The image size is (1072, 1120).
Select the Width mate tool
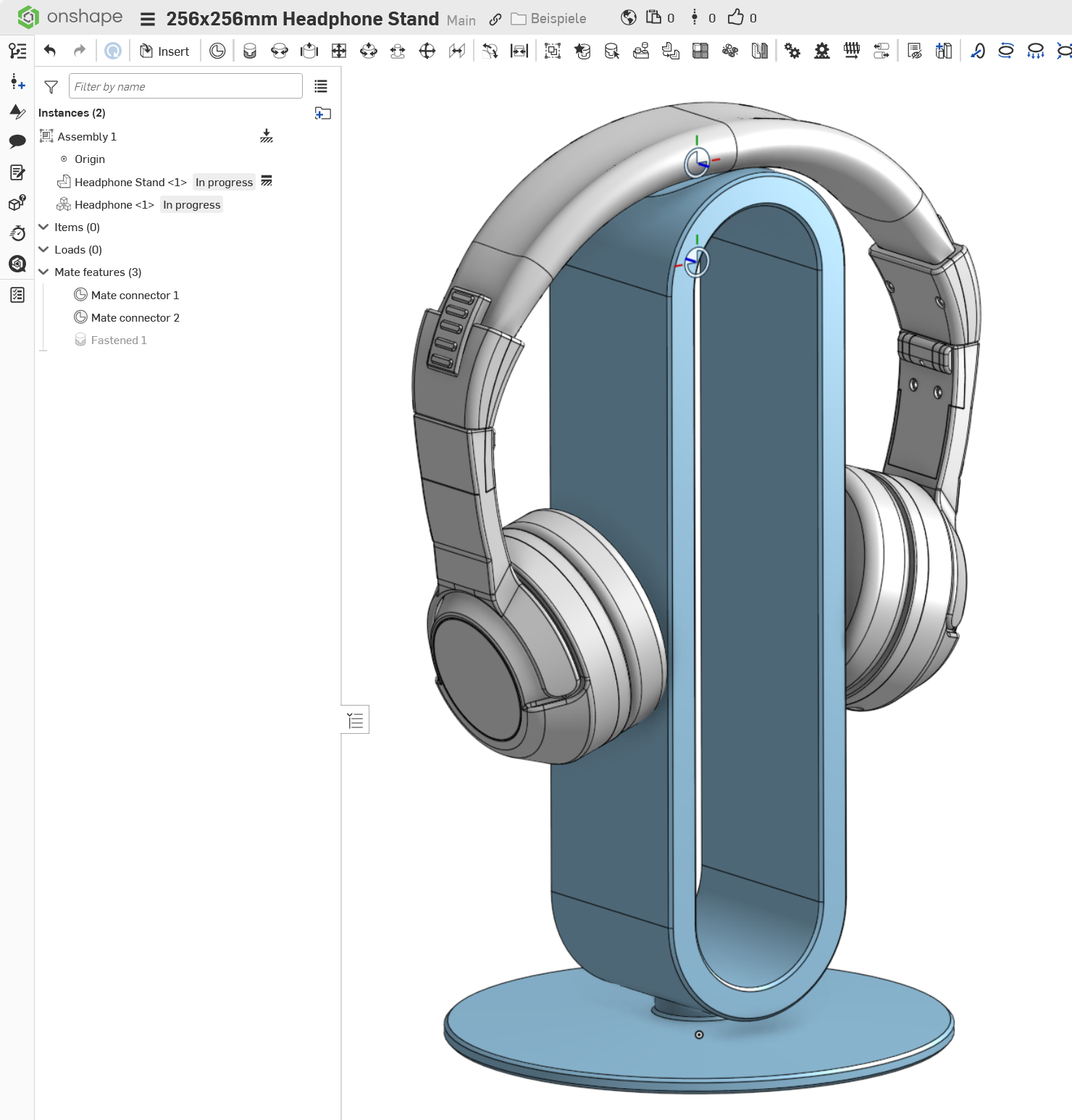[x=519, y=51]
